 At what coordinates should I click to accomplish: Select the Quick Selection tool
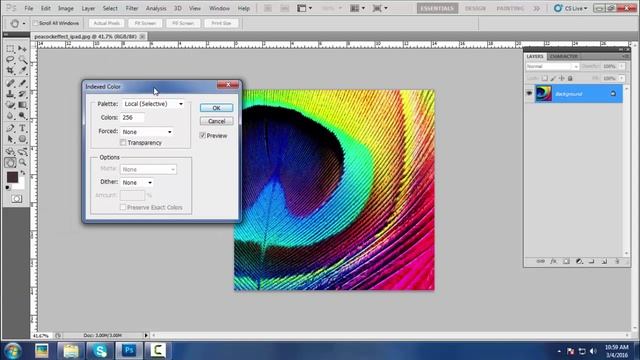(x=22, y=60)
